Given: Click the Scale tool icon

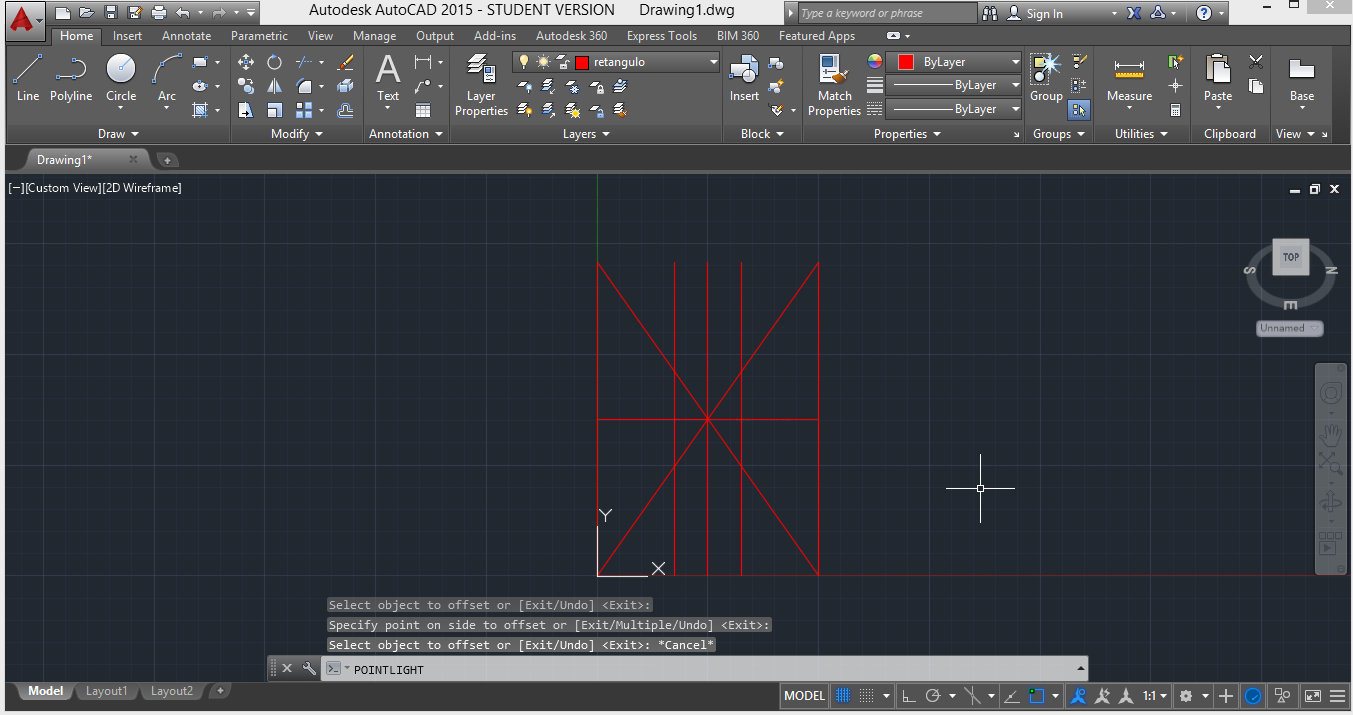Looking at the screenshot, I should (x=274, y=110).
